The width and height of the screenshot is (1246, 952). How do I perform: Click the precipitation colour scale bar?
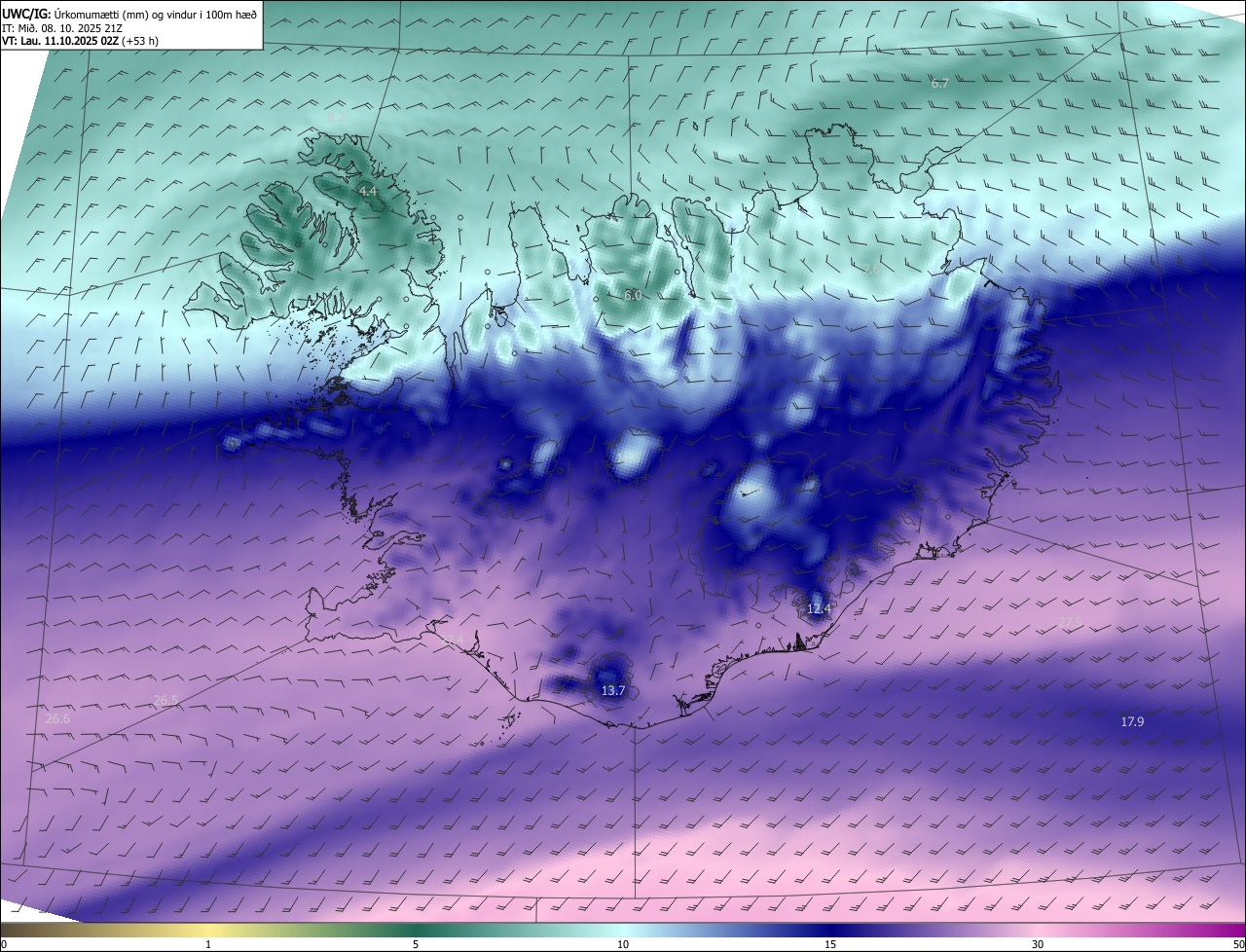click(623, 930)
